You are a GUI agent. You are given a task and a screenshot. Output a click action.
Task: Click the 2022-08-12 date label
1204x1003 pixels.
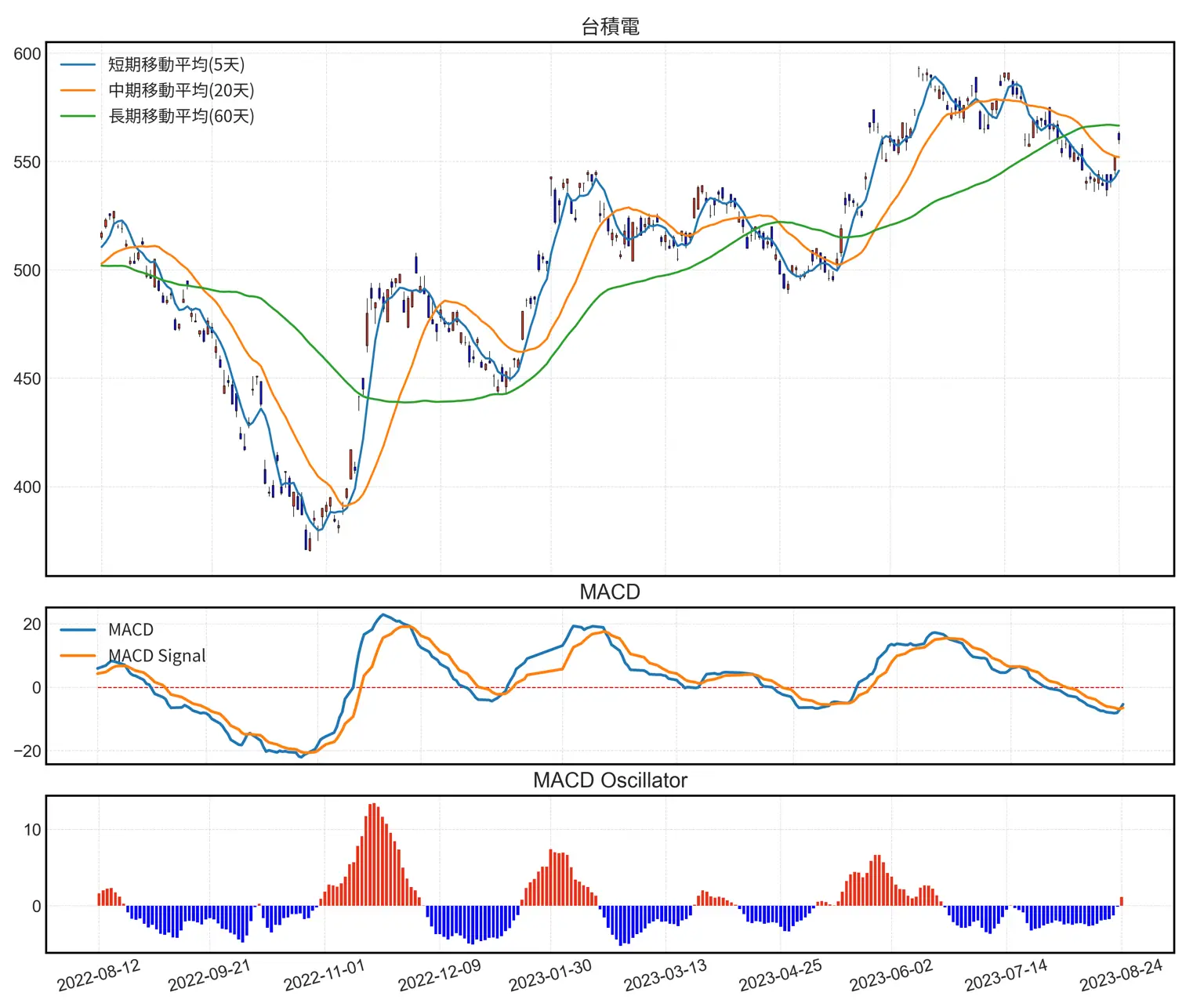(x=99, y=976)
